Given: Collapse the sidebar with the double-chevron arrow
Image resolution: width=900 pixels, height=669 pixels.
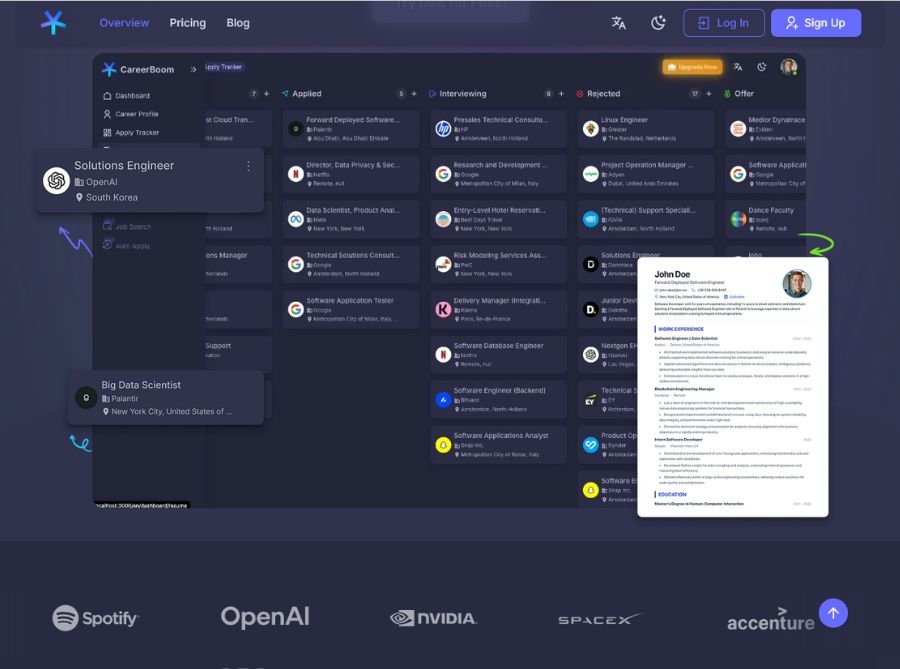Looking at the screenshot, I should click(193, 69).
